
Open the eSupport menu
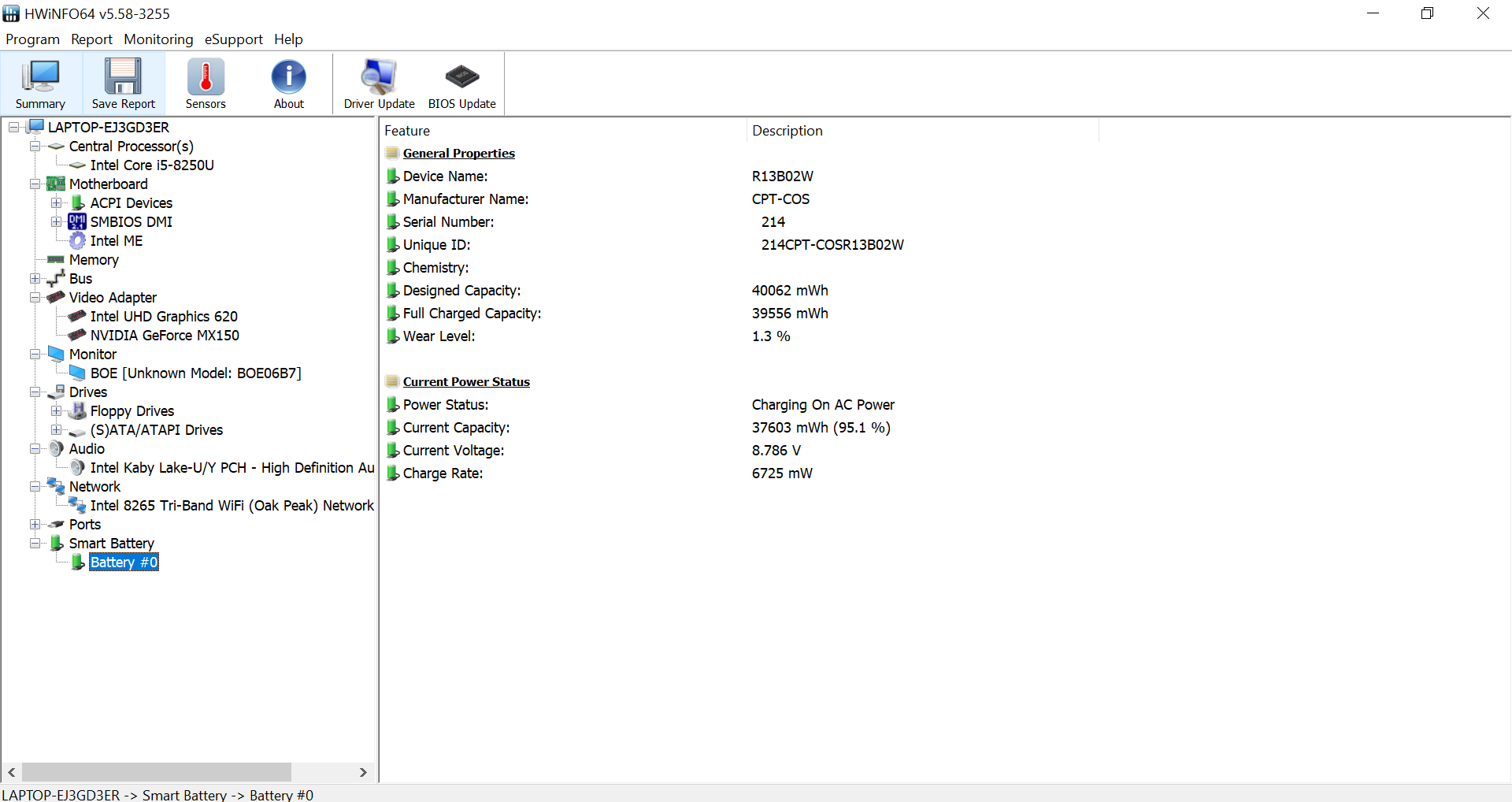233,39
